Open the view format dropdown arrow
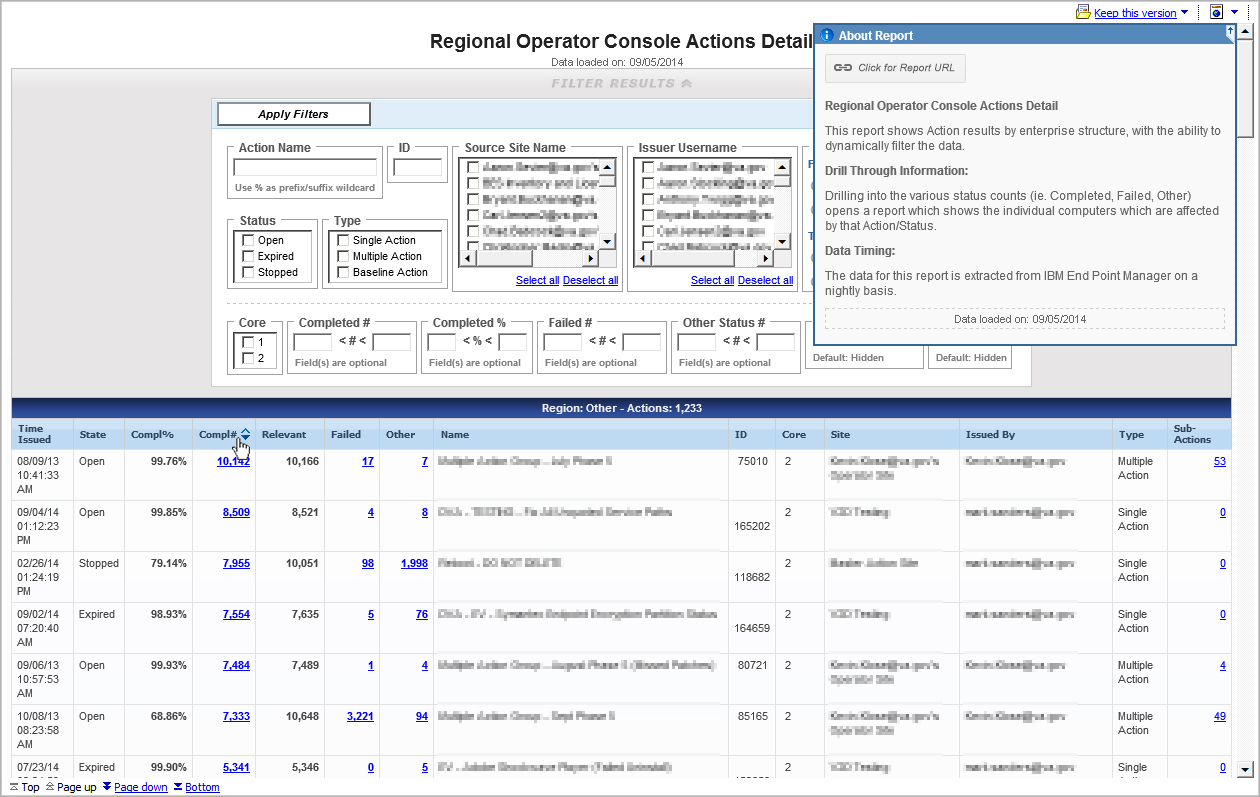Screen dimensions: 1260x797 [1235, 13]
